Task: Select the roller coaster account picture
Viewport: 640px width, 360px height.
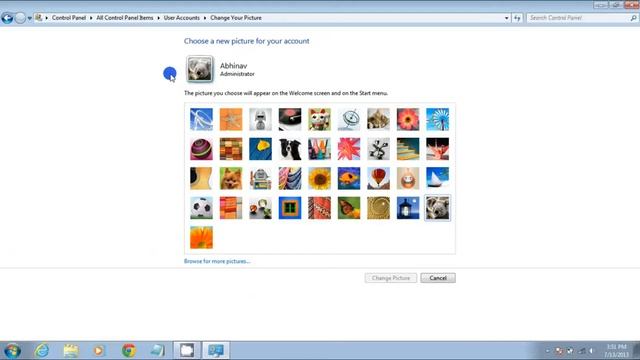Action: tap(201, 119)
